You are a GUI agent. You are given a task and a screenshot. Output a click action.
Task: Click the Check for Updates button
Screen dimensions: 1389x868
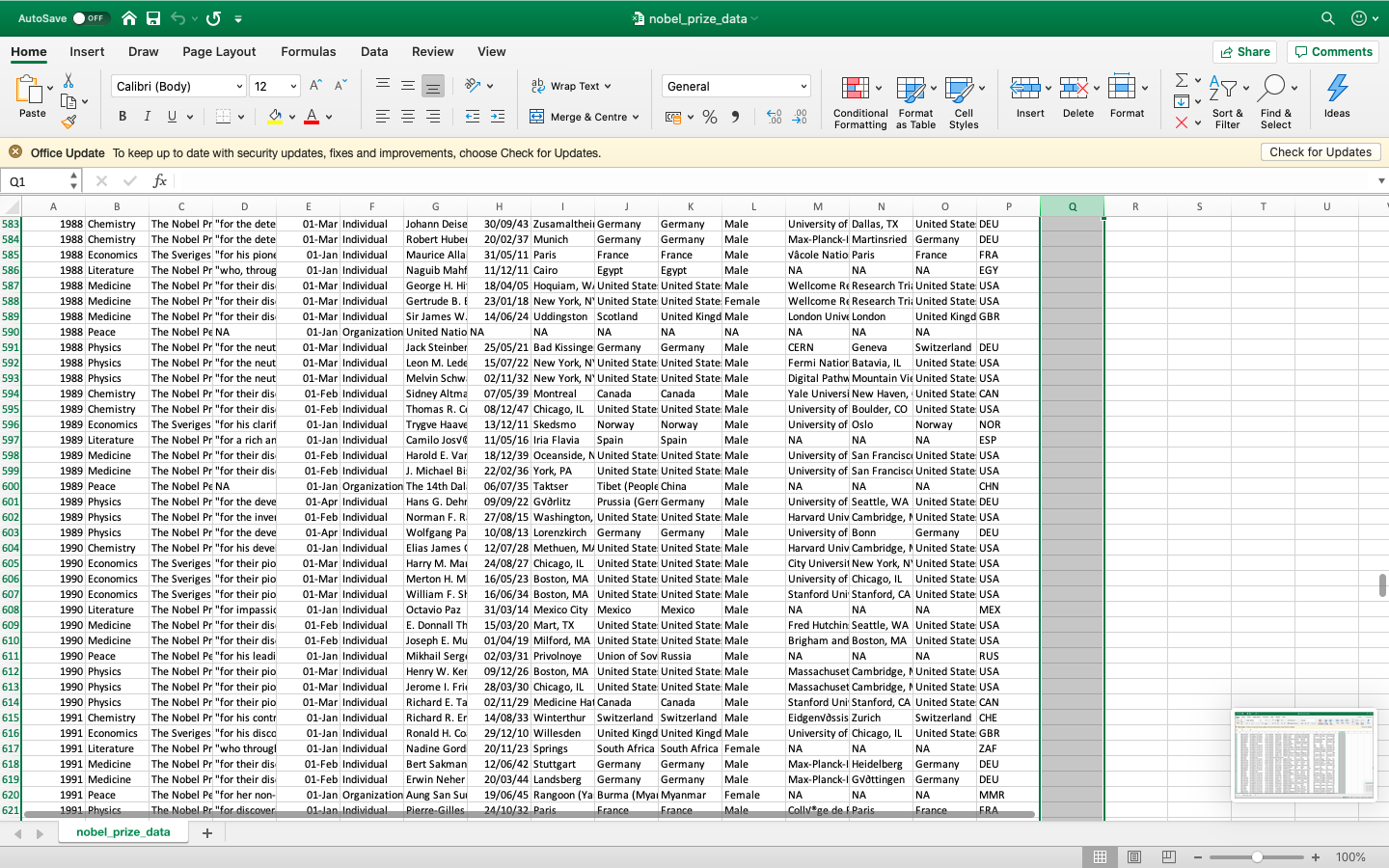coord(1321,151)
